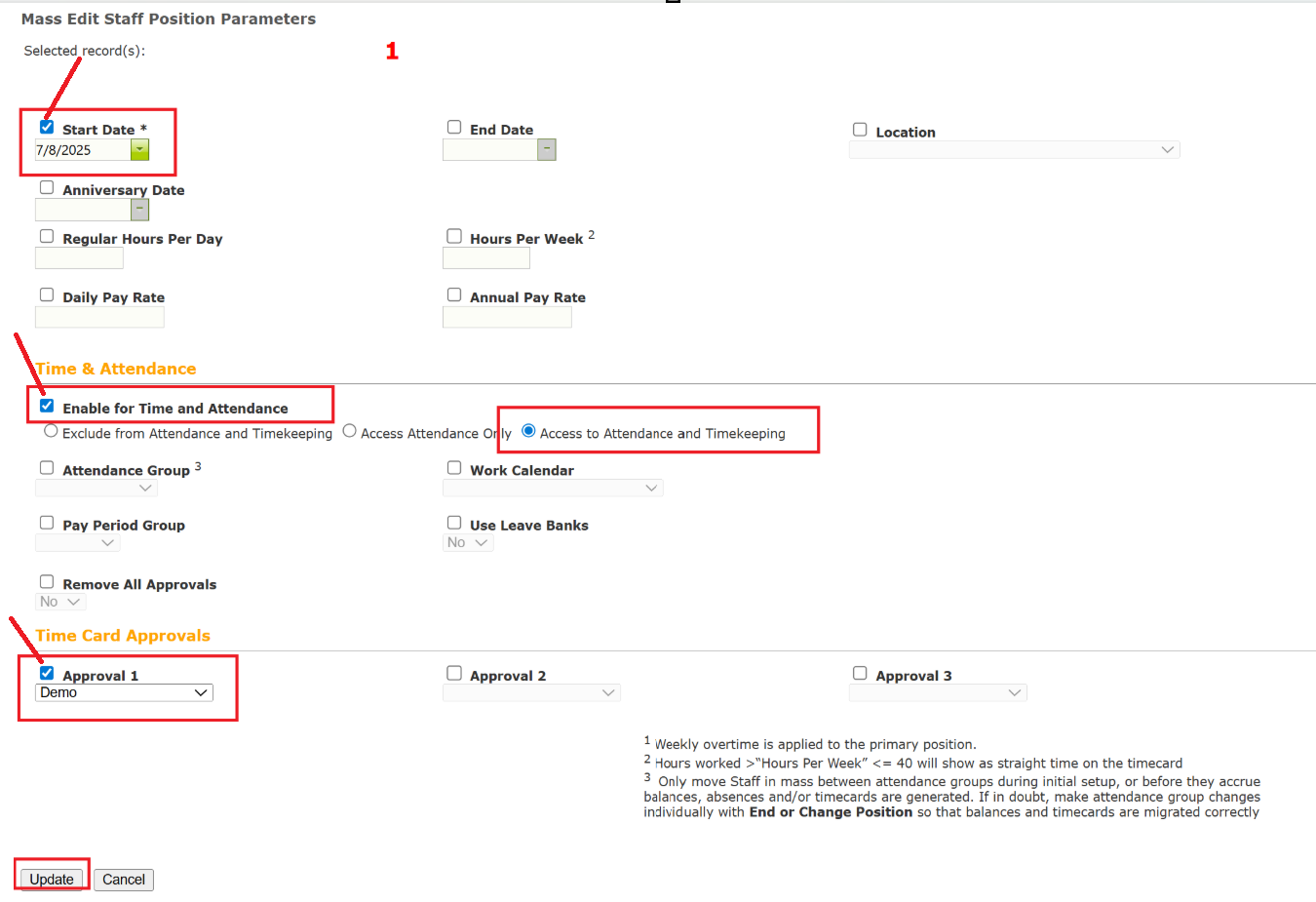Open the End Date calendar picker
This screenshot has height=902, width=1316.
546,149
